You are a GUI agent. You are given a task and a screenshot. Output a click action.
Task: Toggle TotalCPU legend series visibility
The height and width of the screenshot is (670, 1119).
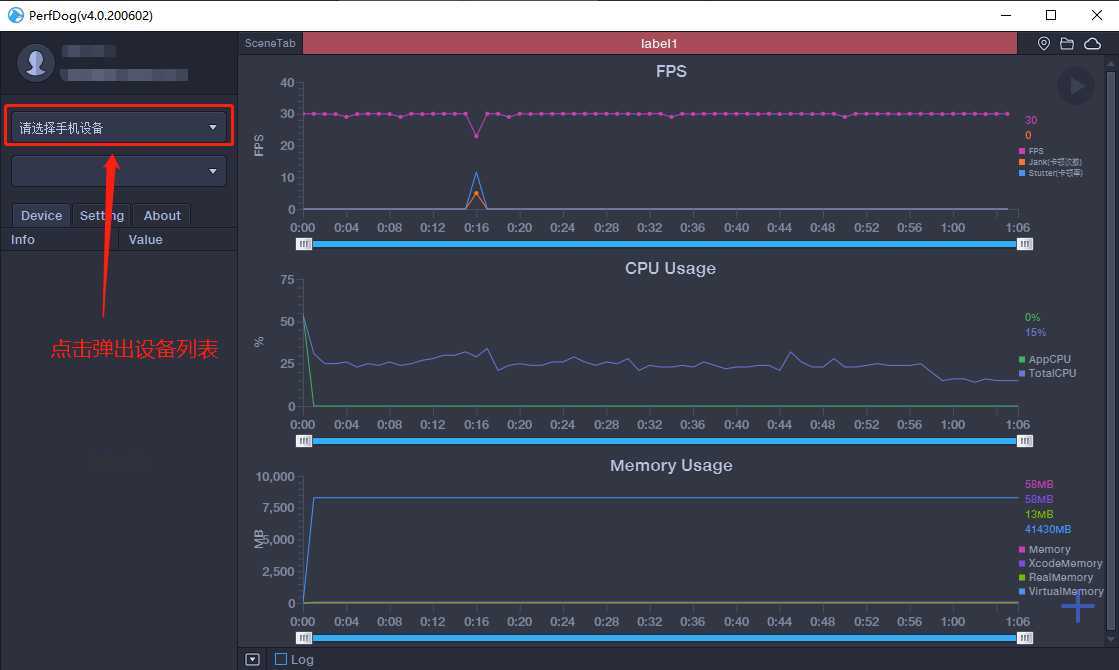(1048, 373)
